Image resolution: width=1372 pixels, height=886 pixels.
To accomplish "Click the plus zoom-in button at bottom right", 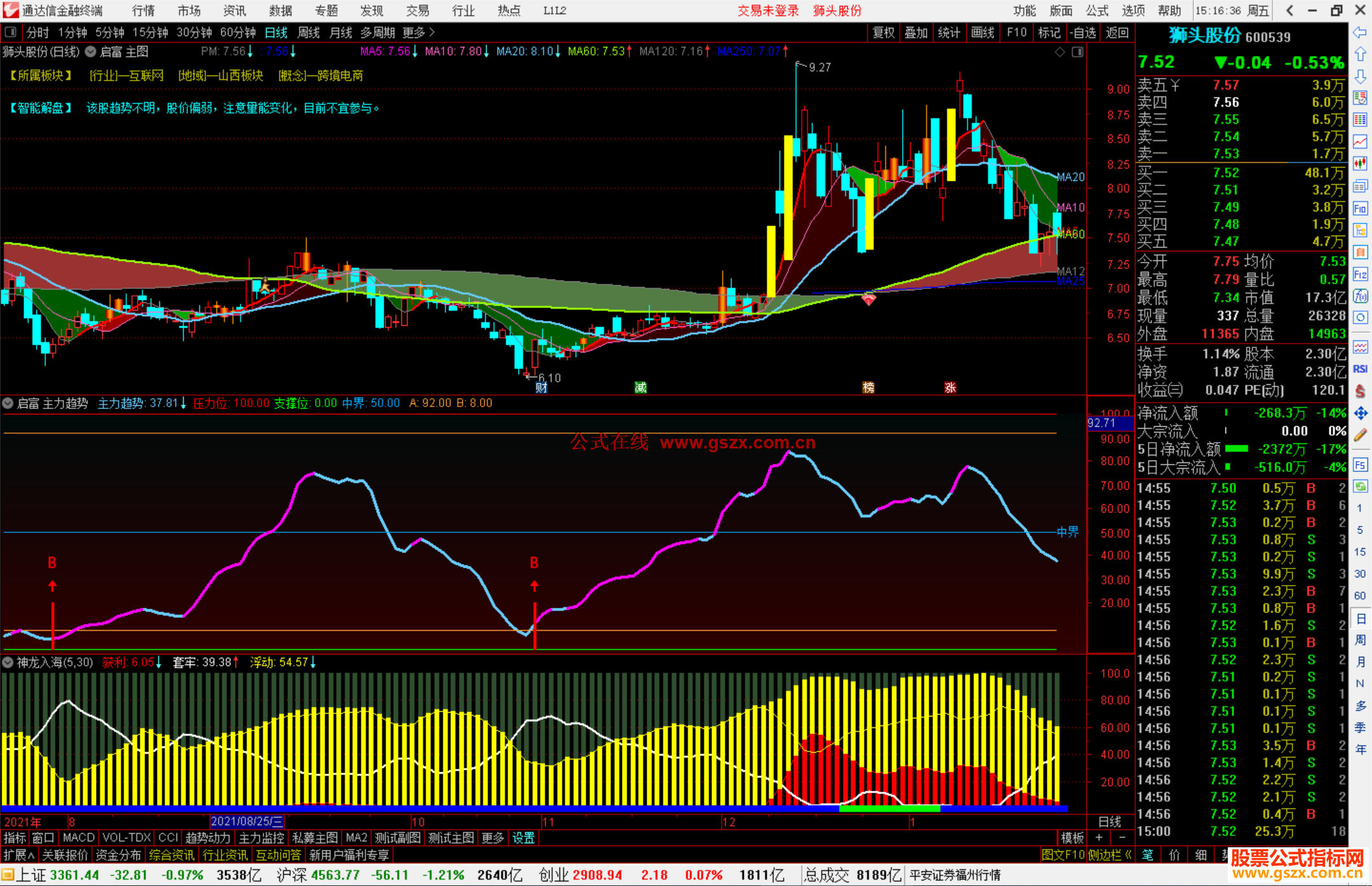I will (1100, 838).
